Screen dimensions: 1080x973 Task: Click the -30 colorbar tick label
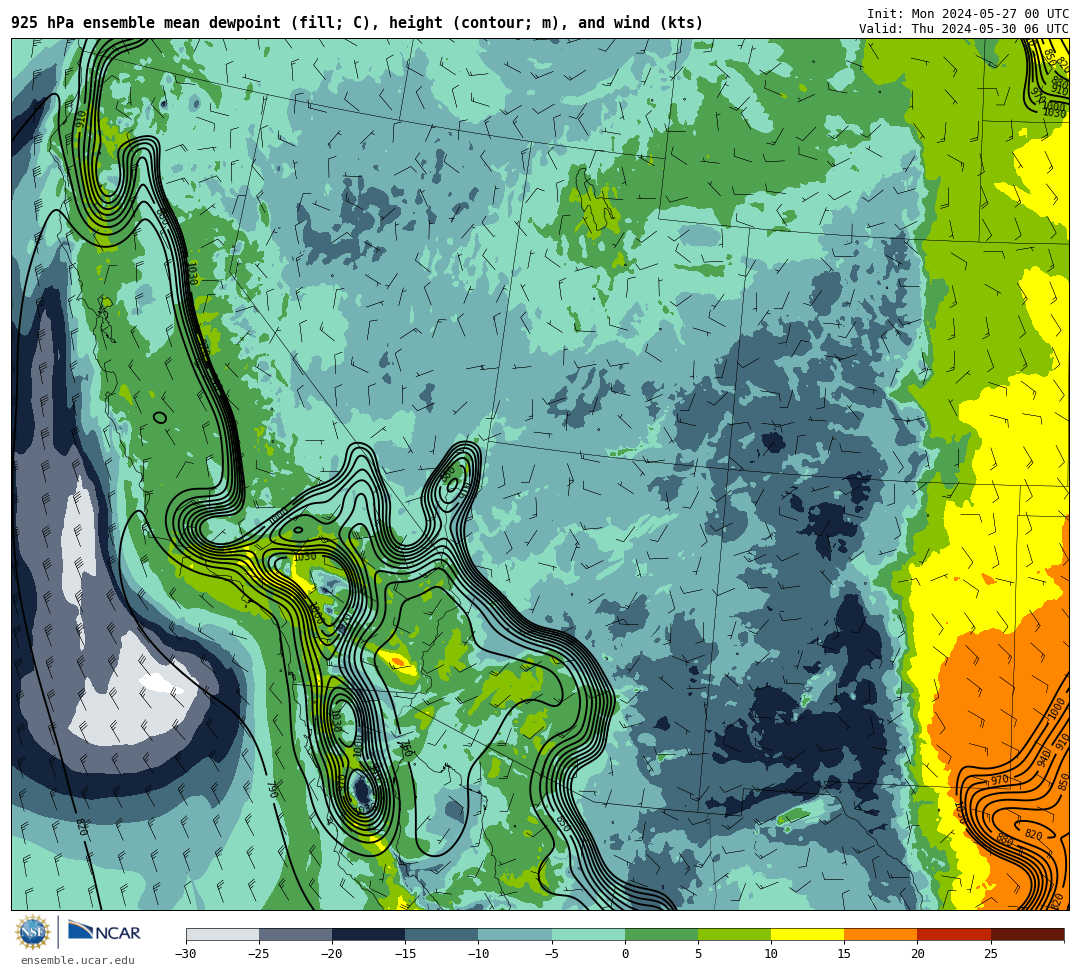point(186,954)
